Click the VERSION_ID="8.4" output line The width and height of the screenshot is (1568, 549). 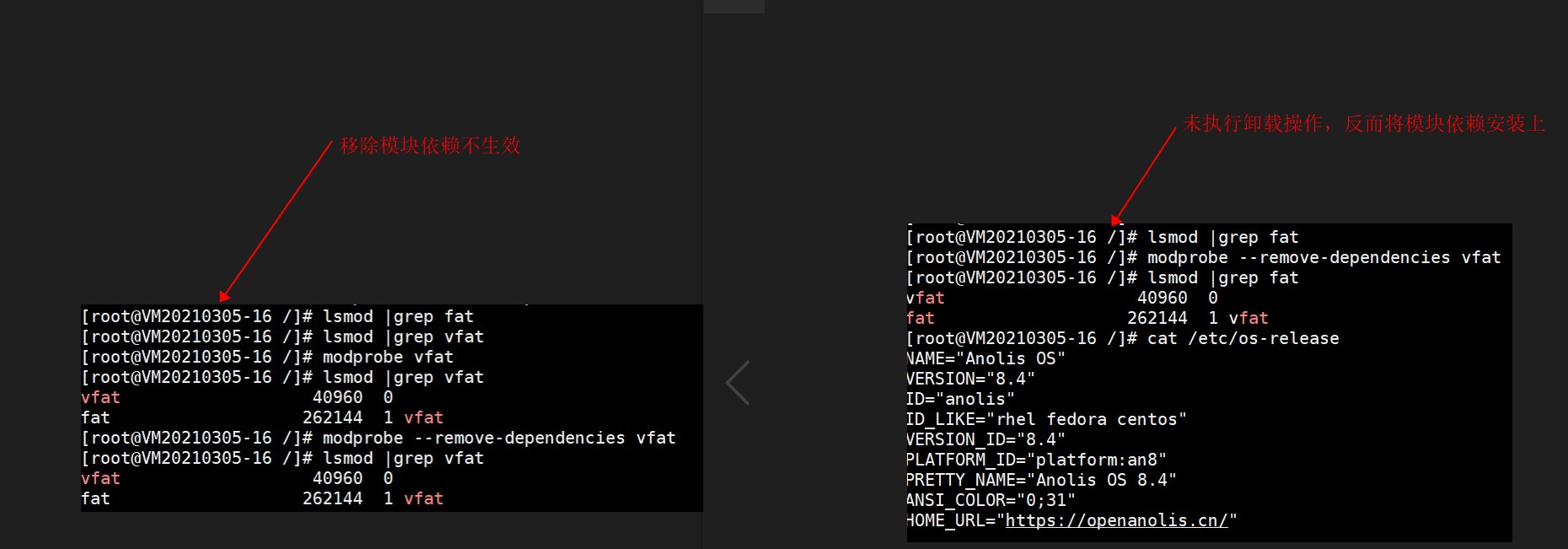point(985,439)
